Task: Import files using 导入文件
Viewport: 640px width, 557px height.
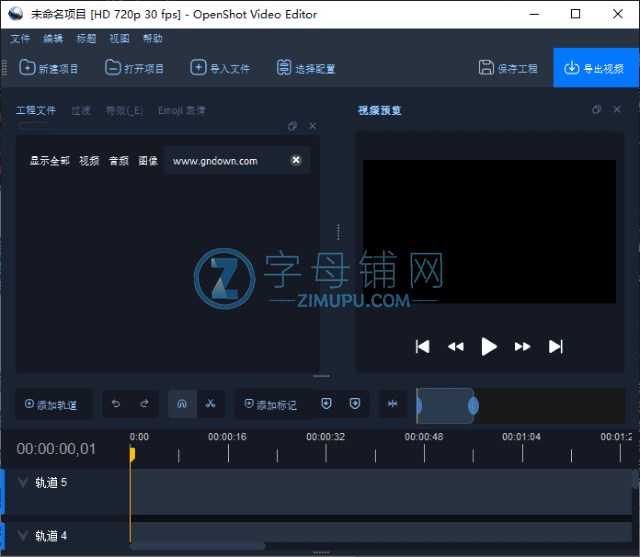Action: tap(220, 68)
